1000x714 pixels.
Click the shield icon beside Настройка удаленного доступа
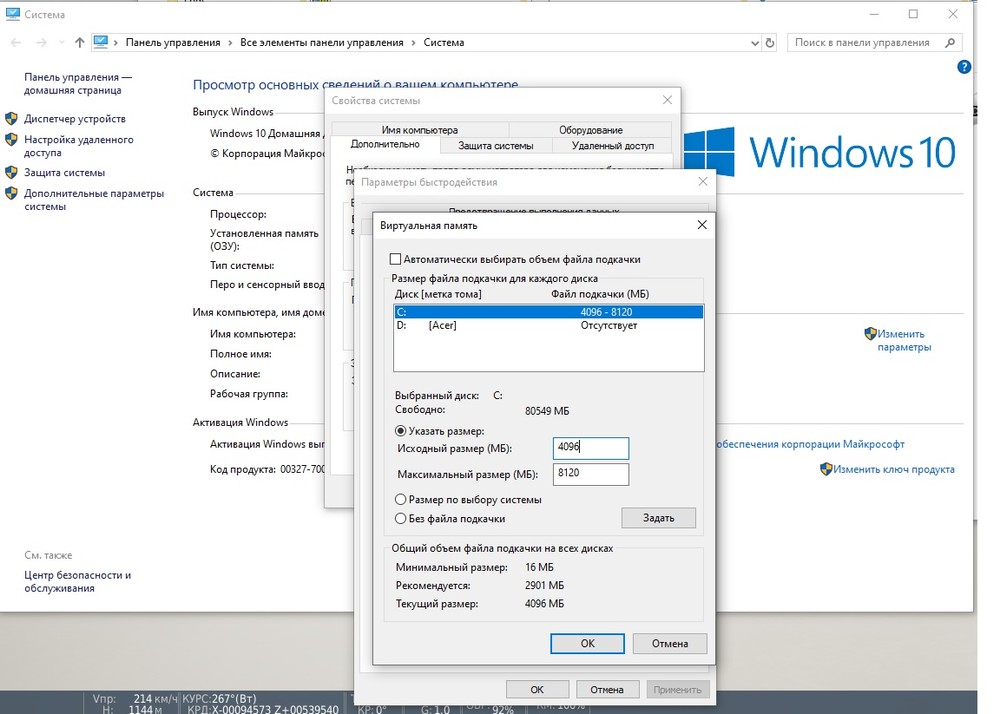pos(11,140)
